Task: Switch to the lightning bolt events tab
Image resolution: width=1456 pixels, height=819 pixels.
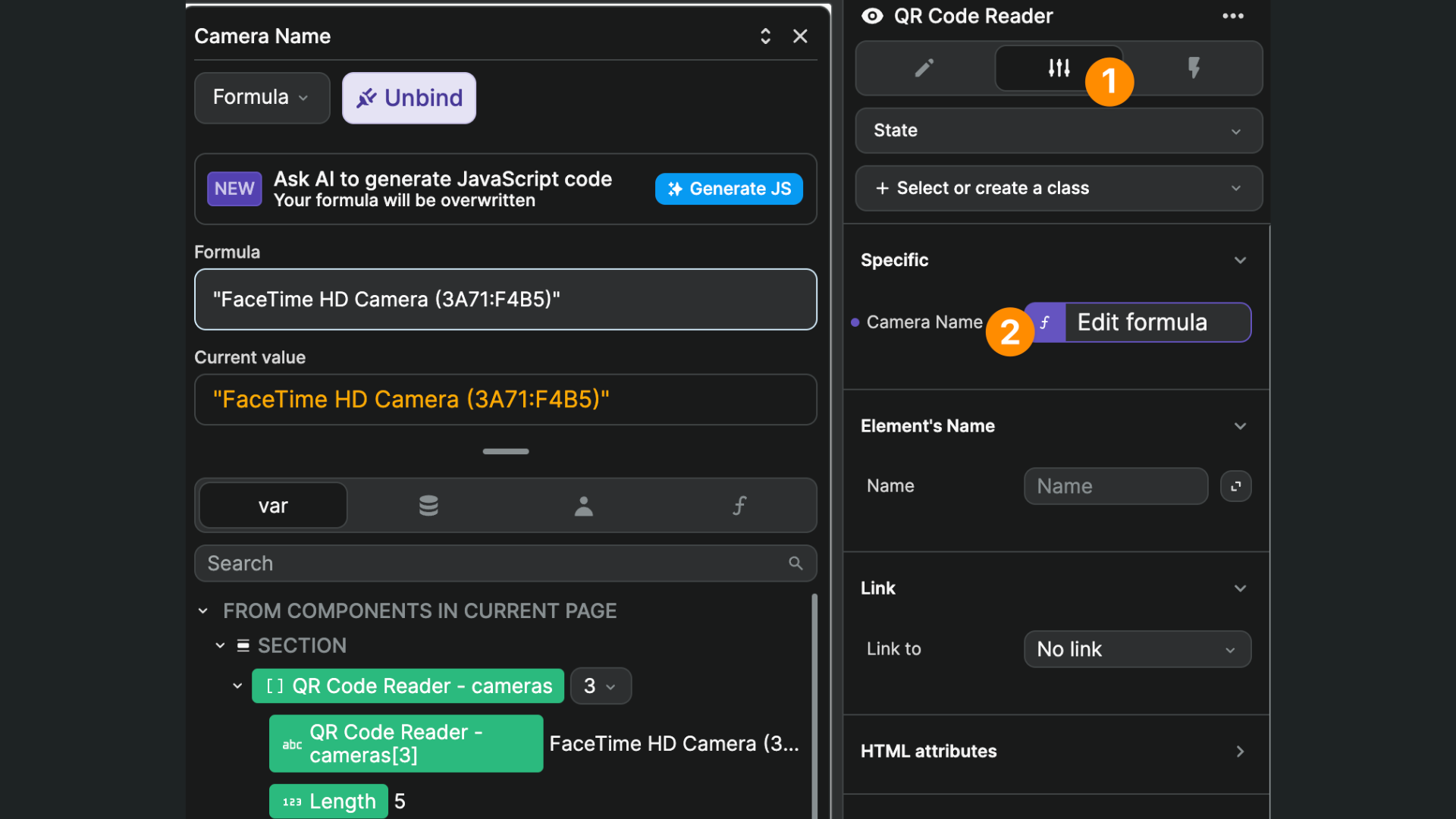Action: click(1194, 68)
